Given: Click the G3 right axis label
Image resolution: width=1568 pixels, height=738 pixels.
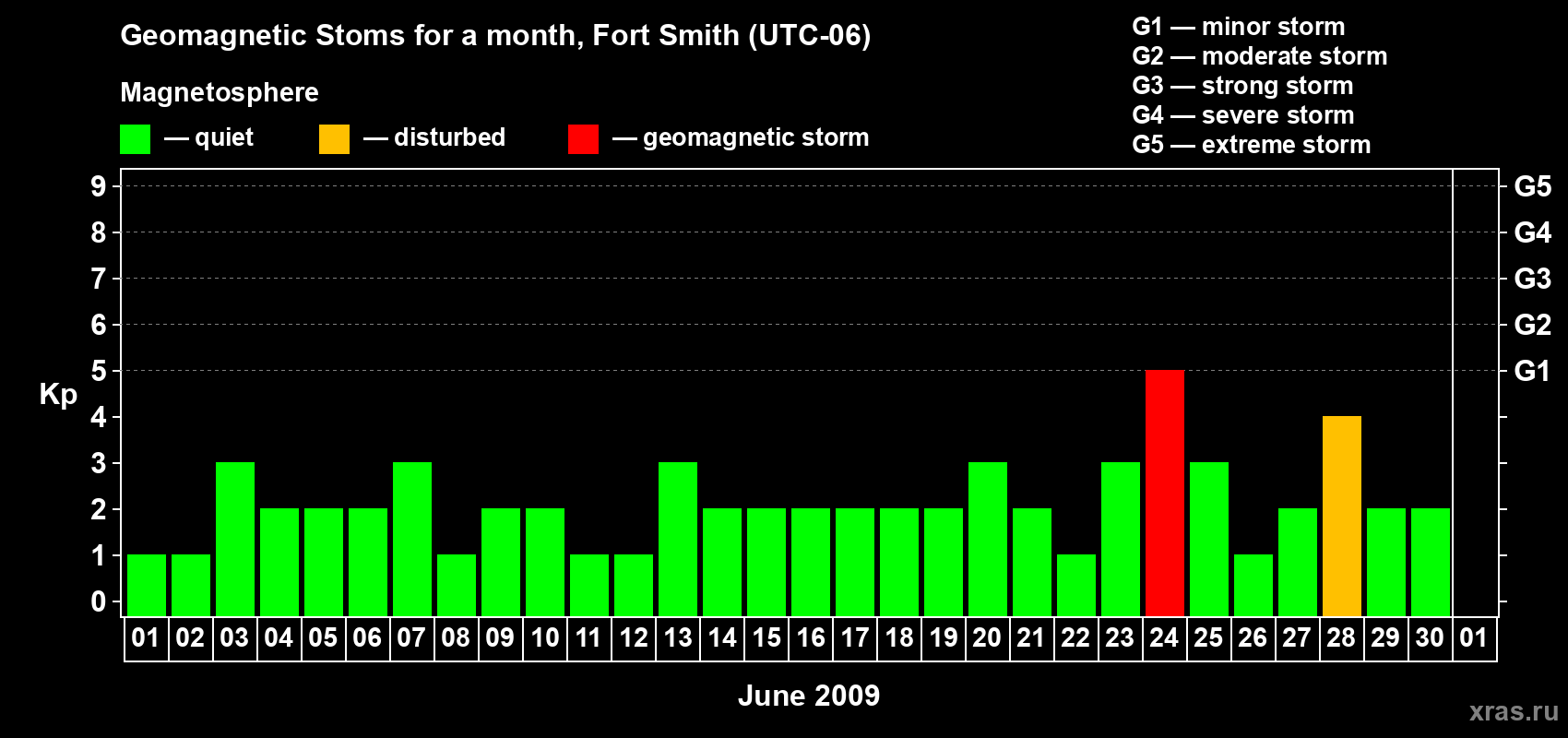Looking at the screenshot, I should 1533,279.
